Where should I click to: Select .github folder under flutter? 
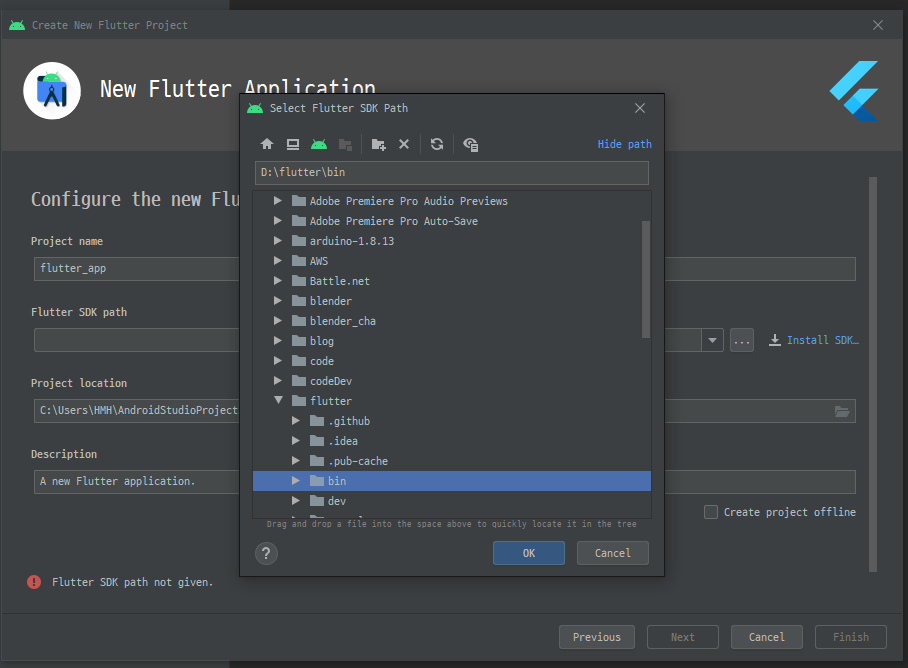(x=349, y=421)
